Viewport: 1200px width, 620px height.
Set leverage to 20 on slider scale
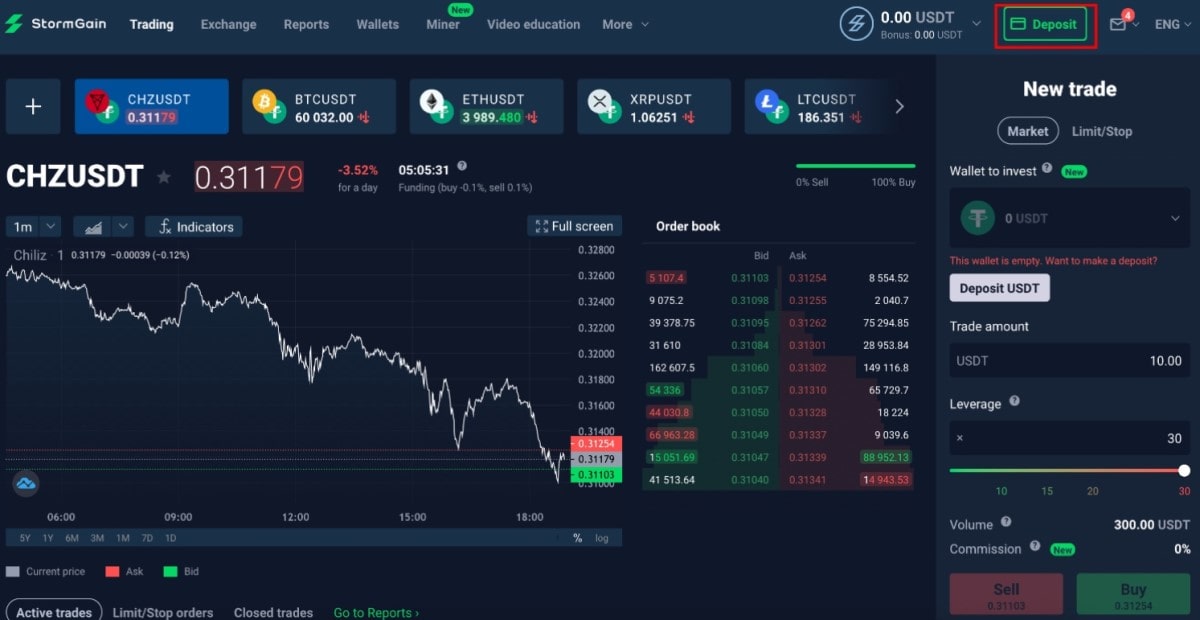(1093, 490)
